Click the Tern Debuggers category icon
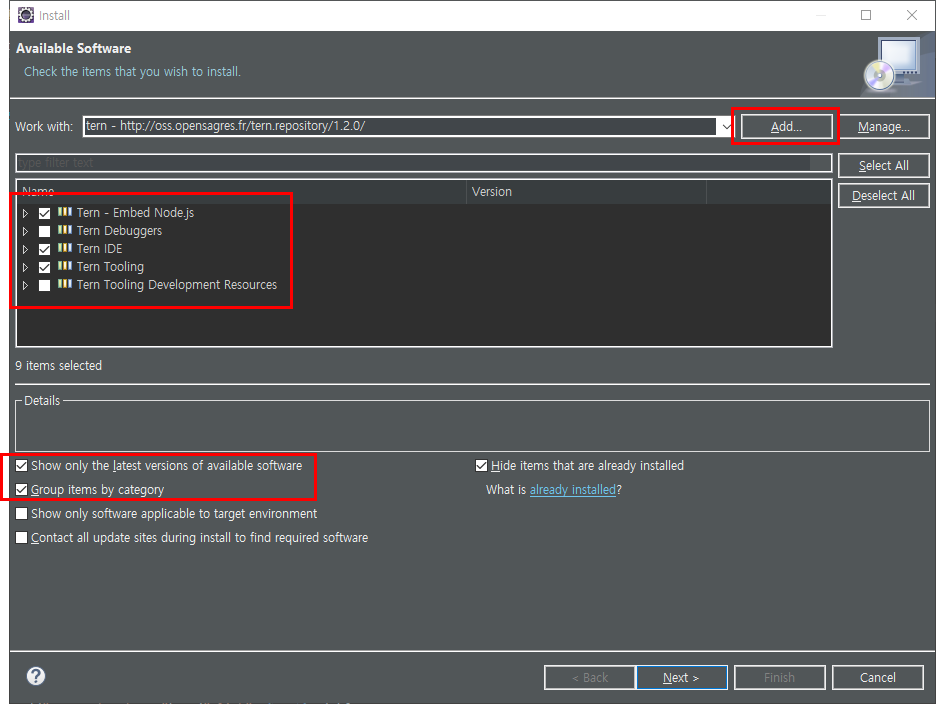 pyautogui.click(x=64, y=230)
